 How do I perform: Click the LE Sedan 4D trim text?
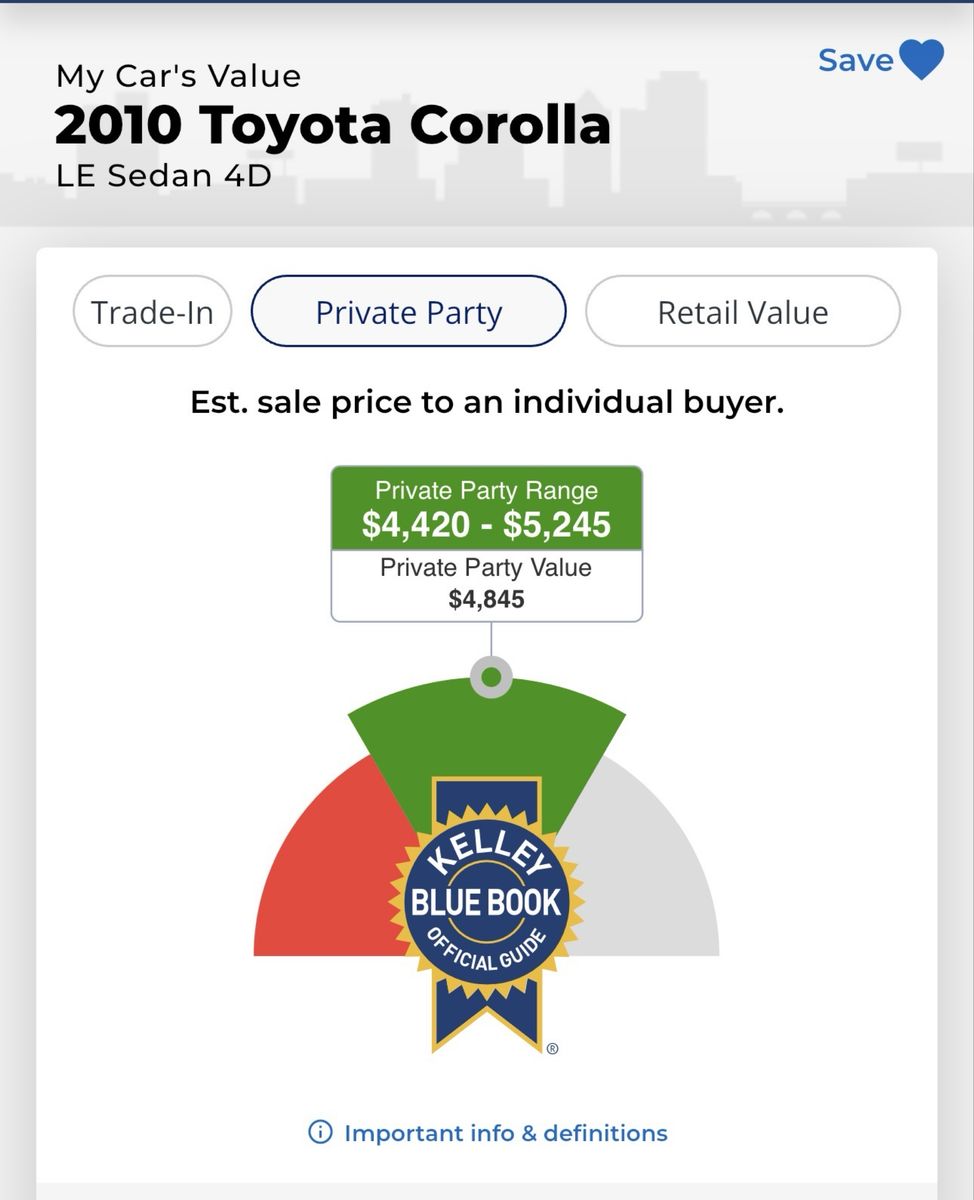(163, 175)
